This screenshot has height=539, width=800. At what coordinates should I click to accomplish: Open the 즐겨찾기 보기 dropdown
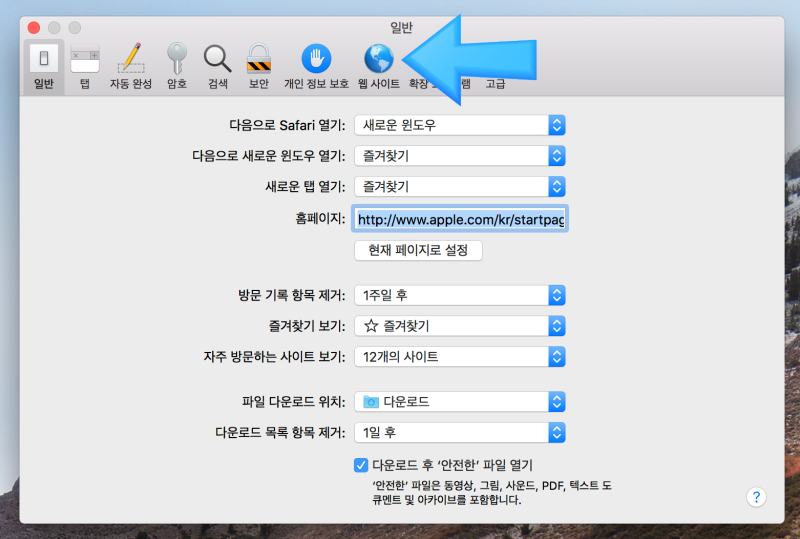tap(460, 326)
